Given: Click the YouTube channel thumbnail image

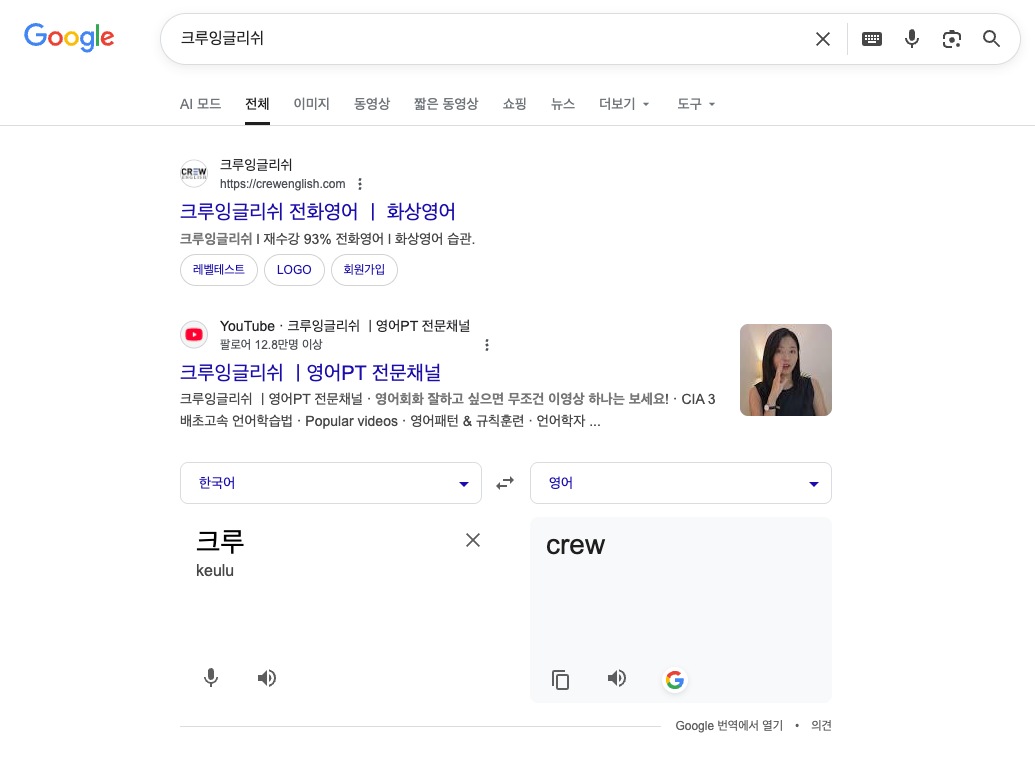Looking at the screenshot, I should coord(785,370).
